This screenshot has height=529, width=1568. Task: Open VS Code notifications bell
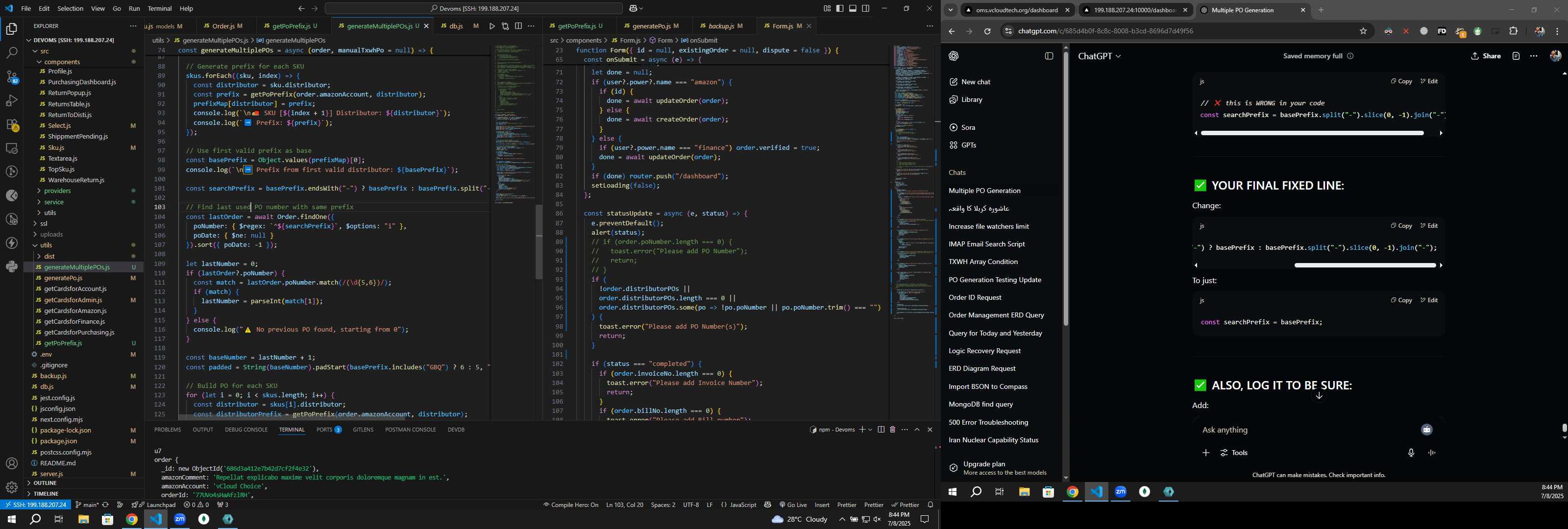click(x=930, y=505)
